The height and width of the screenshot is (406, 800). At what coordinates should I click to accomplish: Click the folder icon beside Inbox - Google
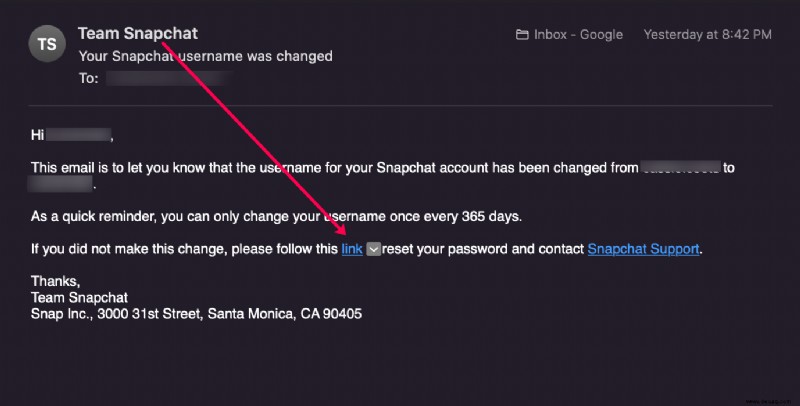coord(522,35)
